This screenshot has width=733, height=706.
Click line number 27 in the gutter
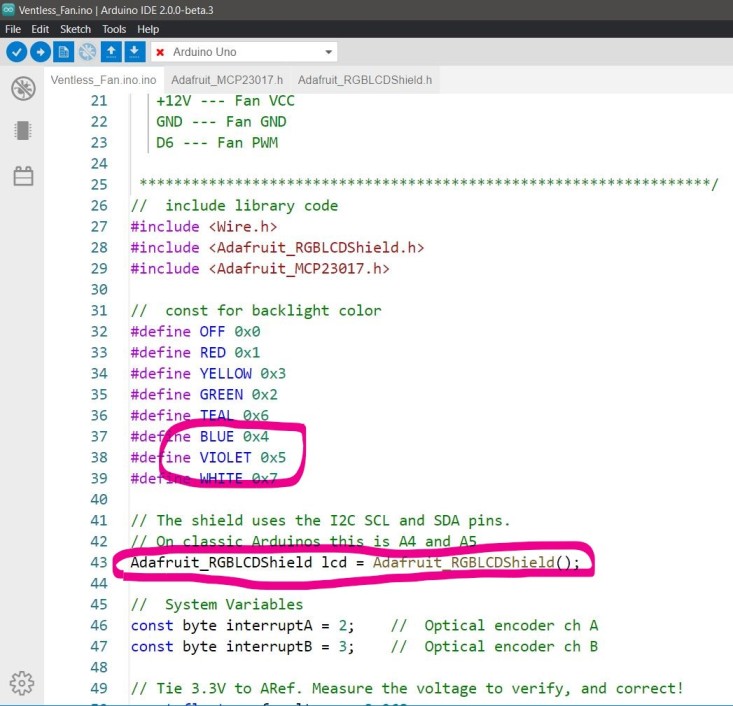(x=99, y=226)
